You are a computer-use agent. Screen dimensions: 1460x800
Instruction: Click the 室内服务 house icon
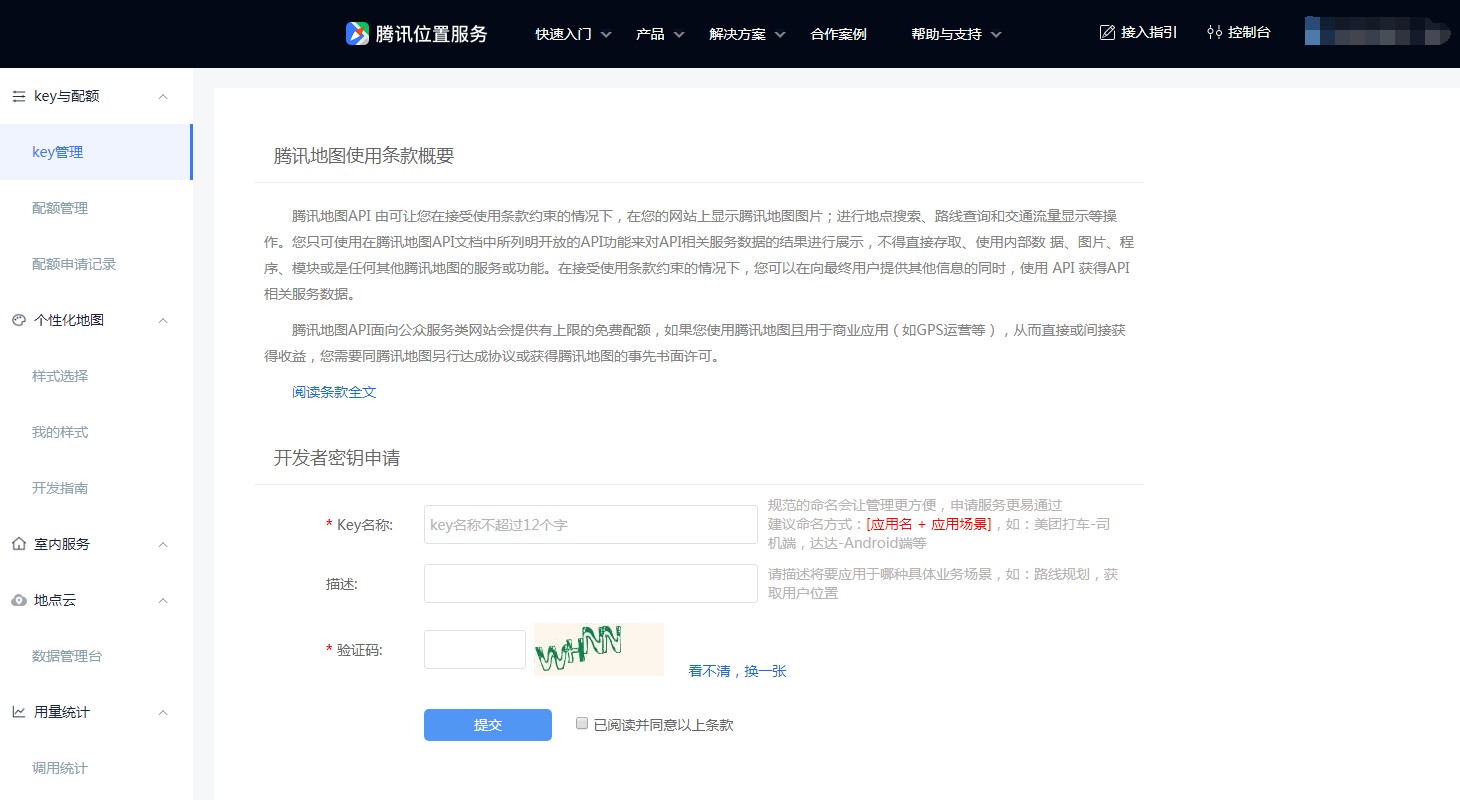click(x=18, y=544)
